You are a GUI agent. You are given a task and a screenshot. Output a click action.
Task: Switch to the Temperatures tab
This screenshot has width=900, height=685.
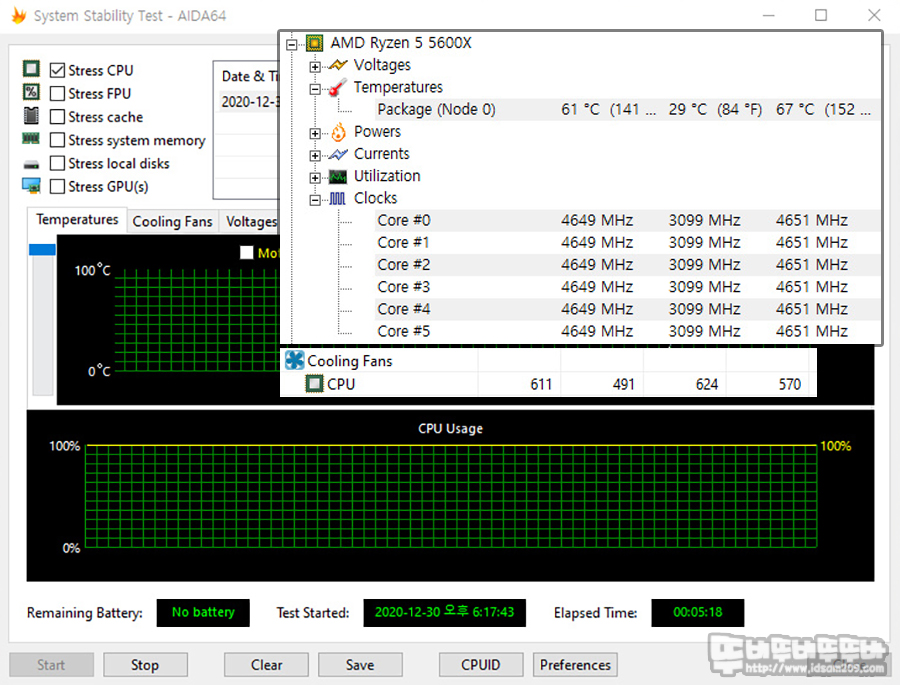(77, 220)
